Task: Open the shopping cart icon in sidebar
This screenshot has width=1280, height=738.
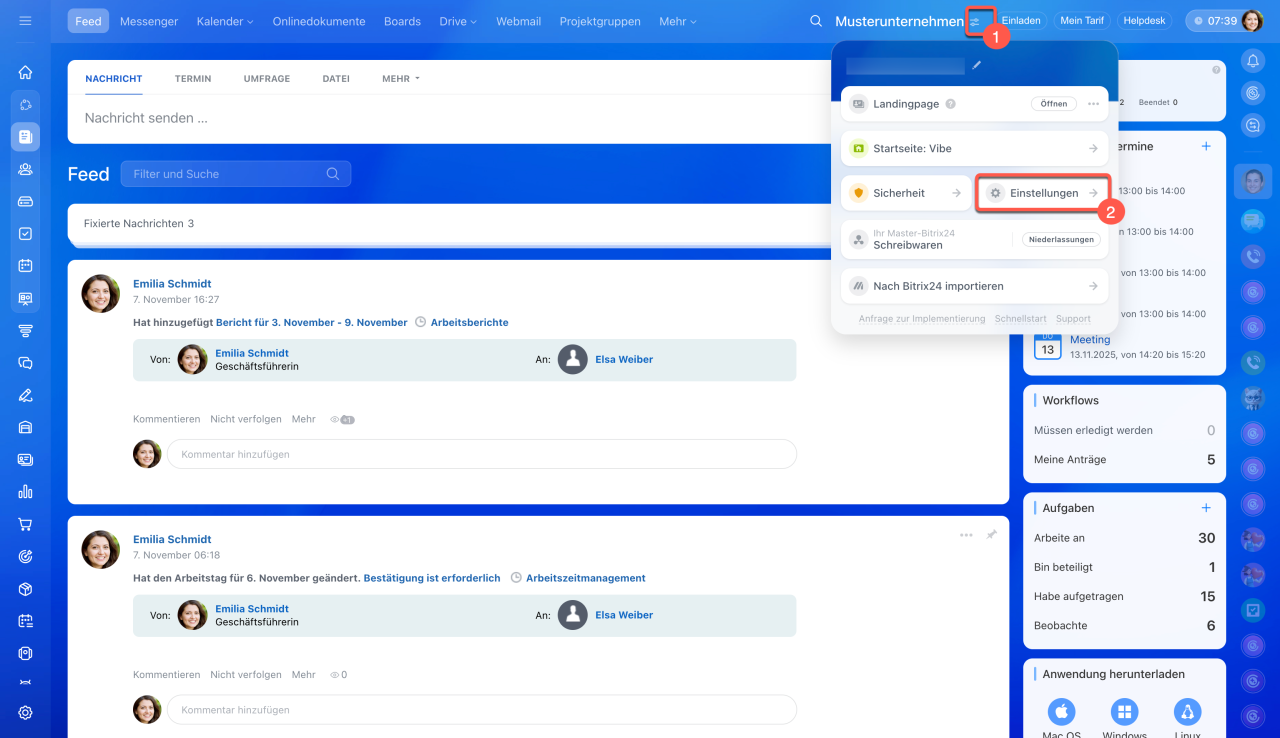Action: (x=25, y=524)
